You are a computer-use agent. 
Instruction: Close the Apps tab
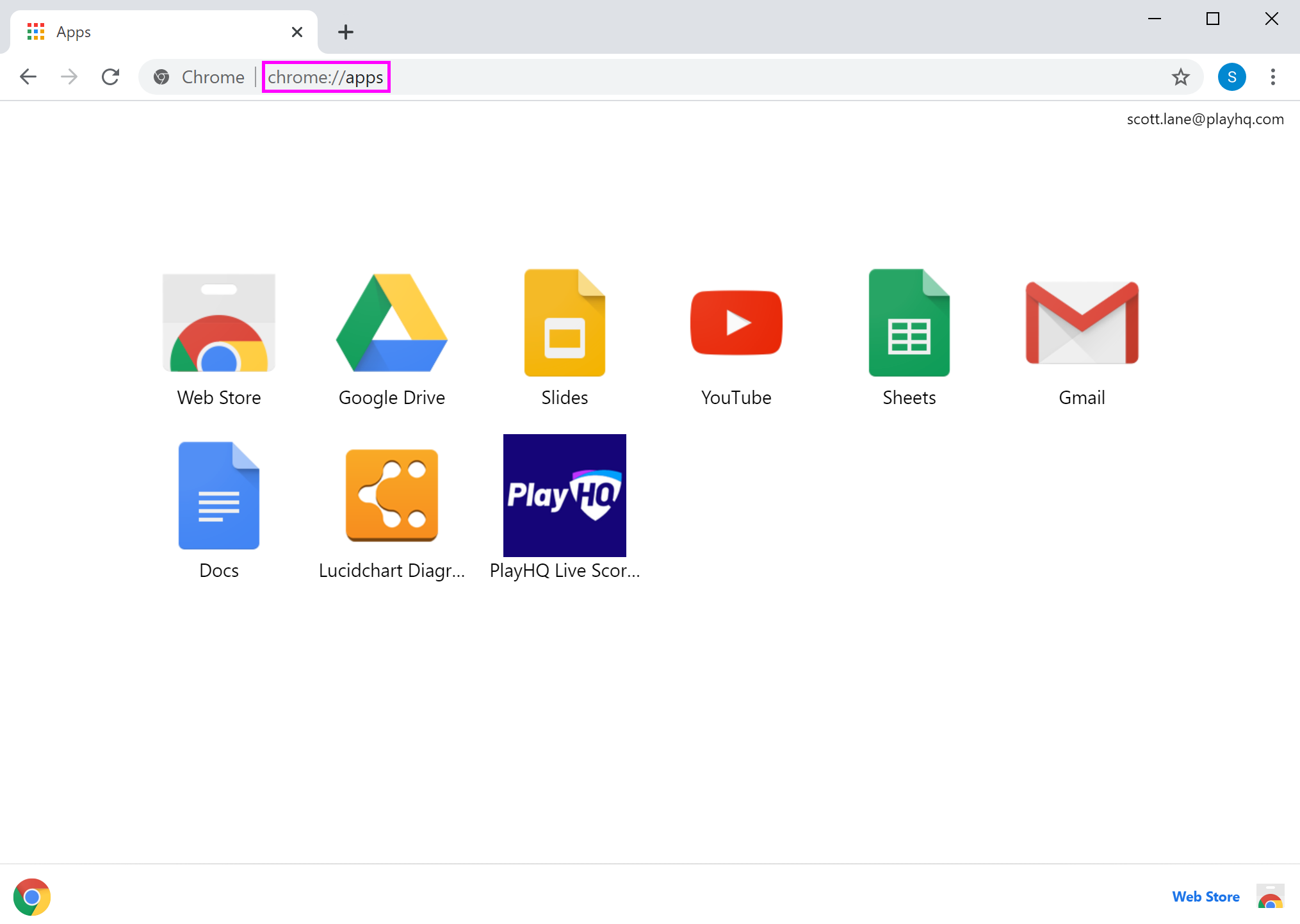click(x=297, y=32)
